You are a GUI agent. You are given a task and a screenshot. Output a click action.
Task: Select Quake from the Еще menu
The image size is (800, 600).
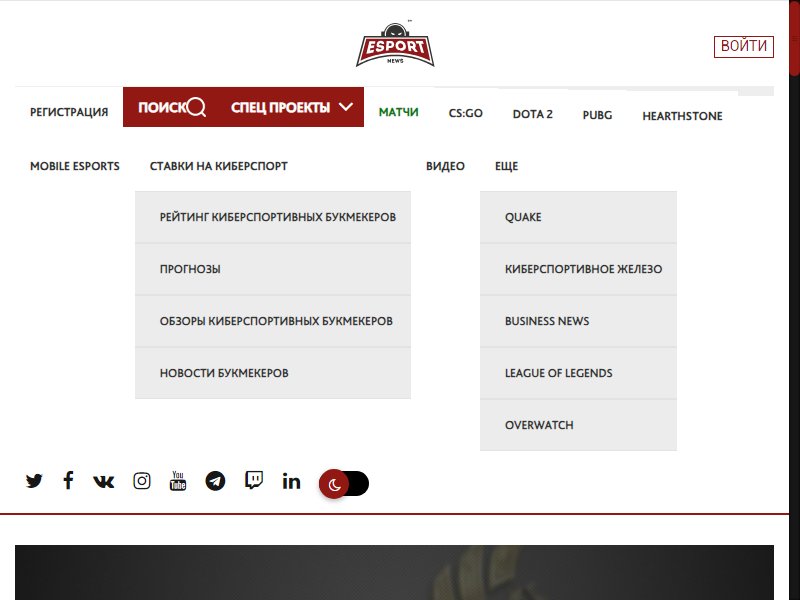coord(579,217)
